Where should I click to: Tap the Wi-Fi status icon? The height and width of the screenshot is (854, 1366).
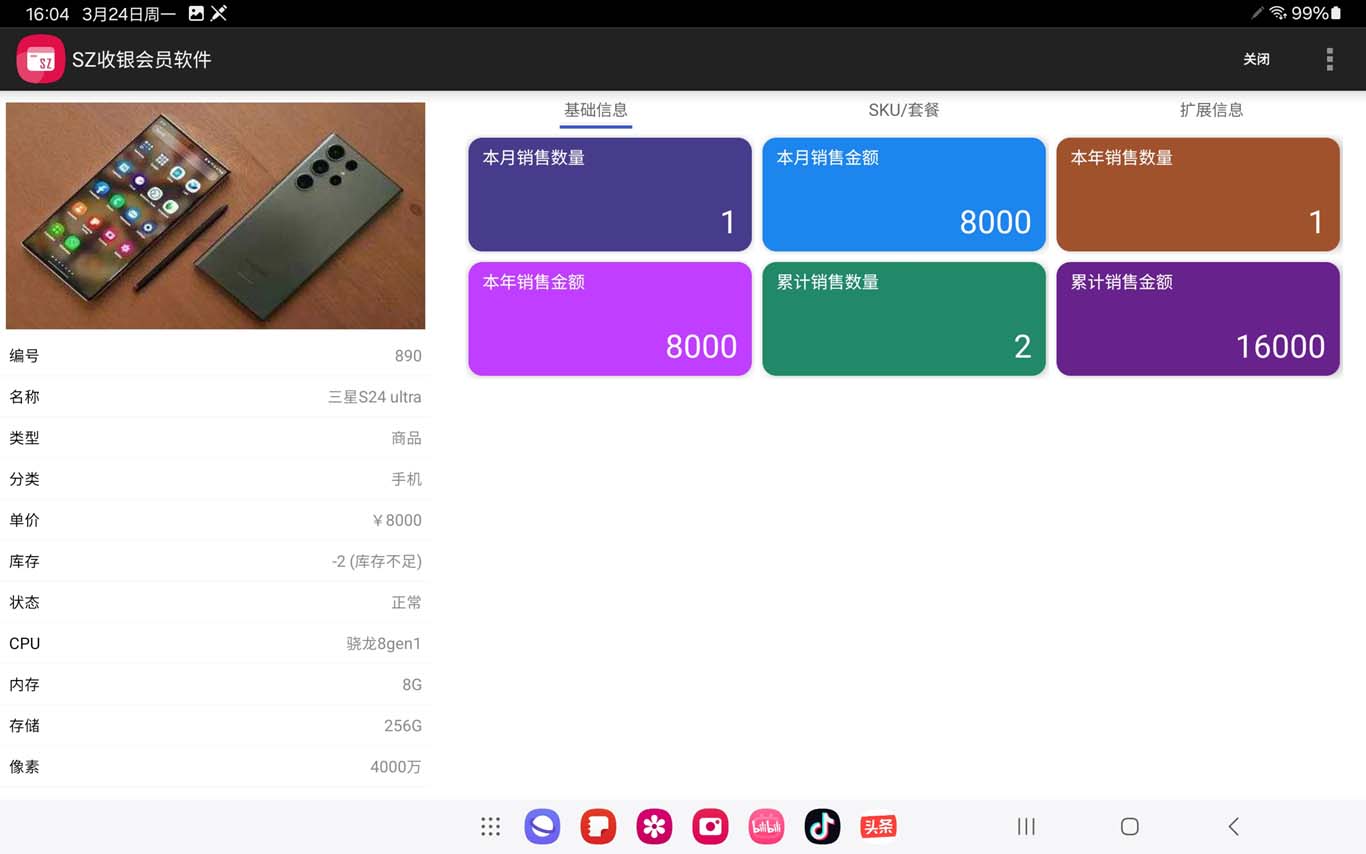[1278, 13]
